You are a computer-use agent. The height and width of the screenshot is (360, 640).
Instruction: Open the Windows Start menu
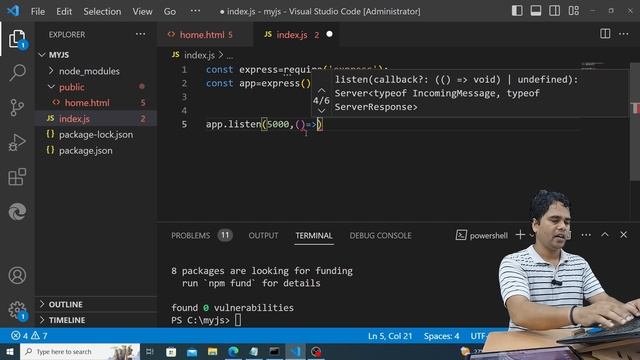pos(10,351)
